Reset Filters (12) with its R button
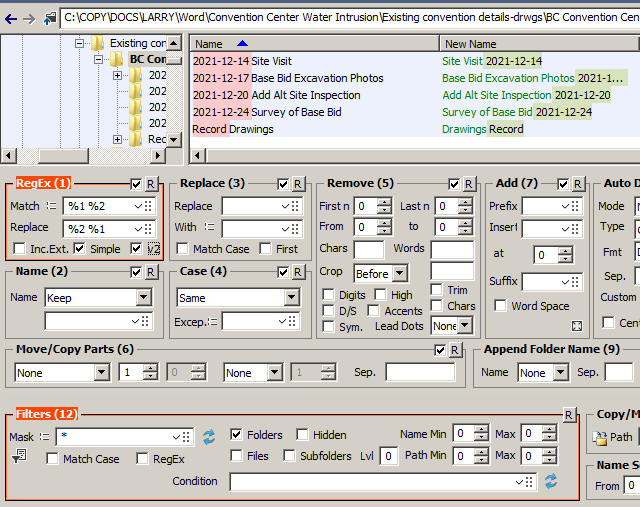Viewport: 640px width, 507px height. [x=569, y=415]
